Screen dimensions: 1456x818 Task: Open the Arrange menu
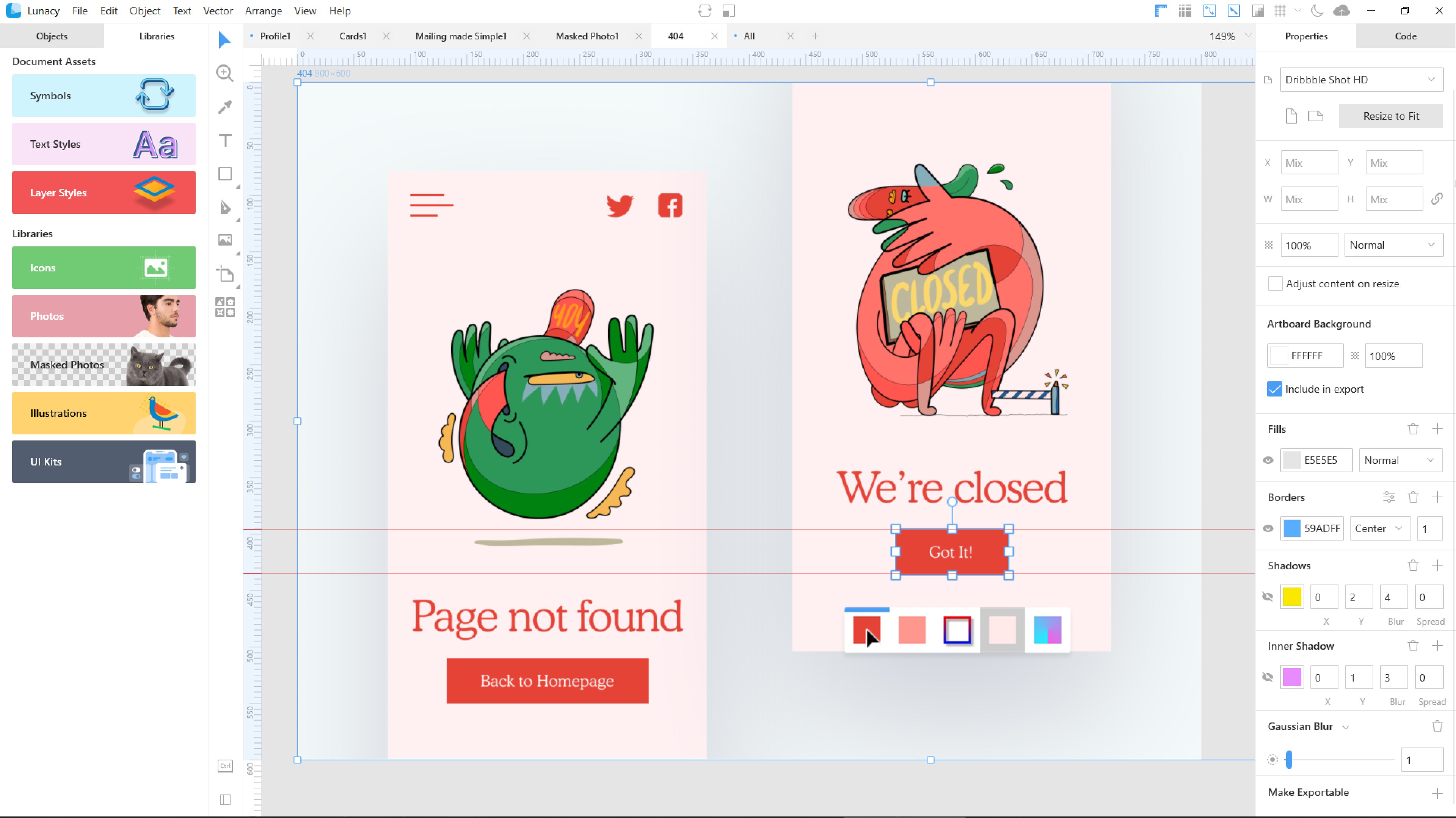(x=263, y=11)
